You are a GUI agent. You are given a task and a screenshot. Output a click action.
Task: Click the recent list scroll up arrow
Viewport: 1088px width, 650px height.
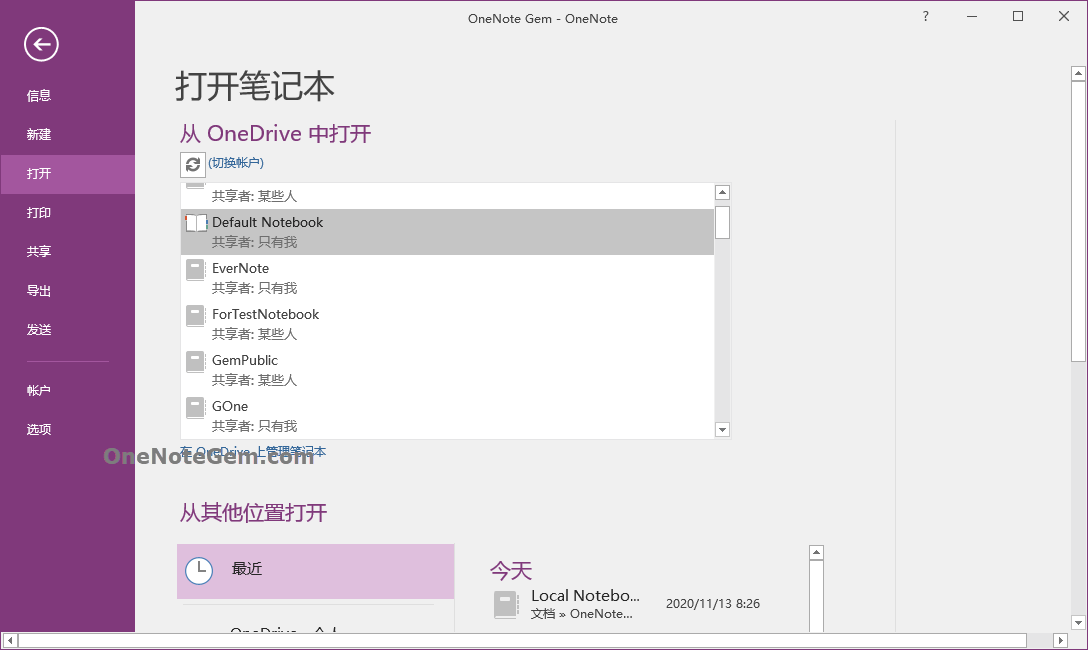(x=817, y=553)
